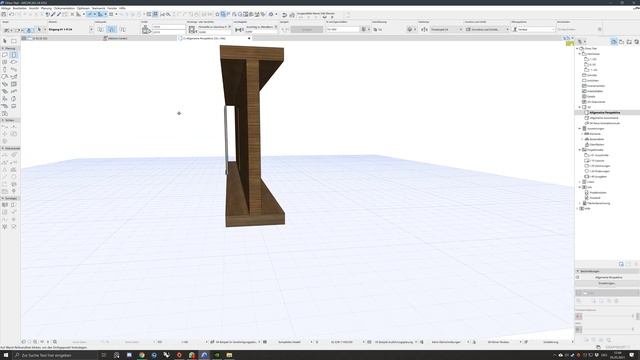Click the reveal anchor icon in info box
Image resolution: width=640 pixels, height=360 pixels.
(239, 29)
